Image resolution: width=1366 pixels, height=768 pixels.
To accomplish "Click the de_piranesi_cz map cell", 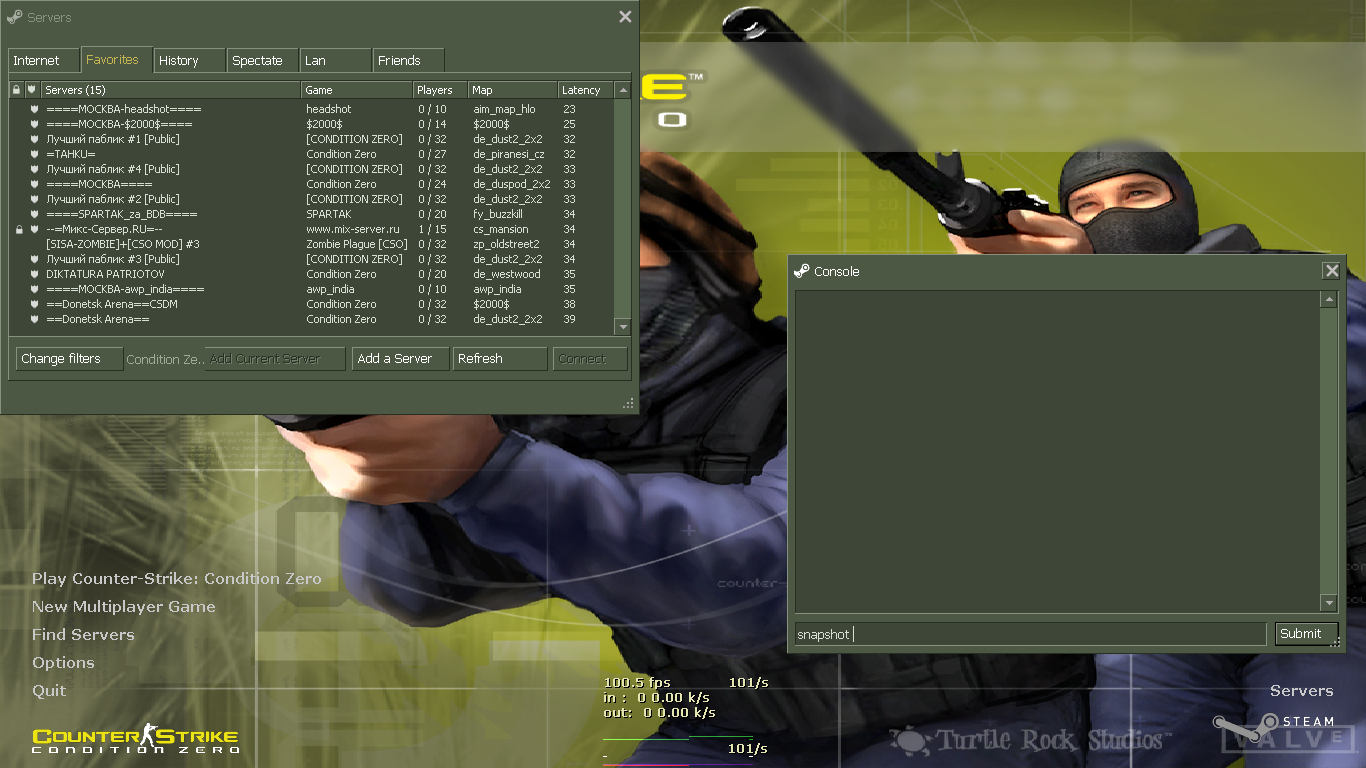I will (509, 154).
